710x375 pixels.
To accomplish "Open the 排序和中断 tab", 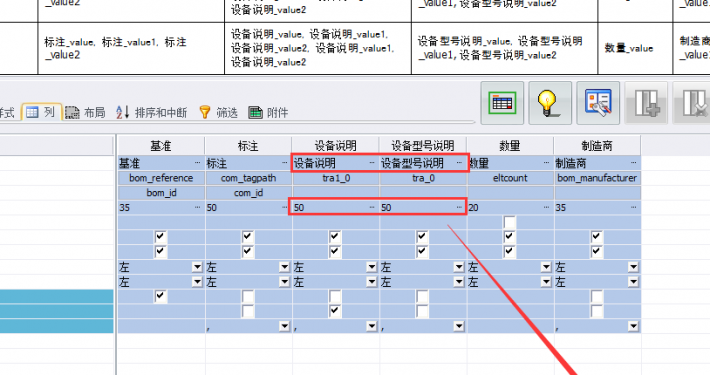I will point(151,112).
